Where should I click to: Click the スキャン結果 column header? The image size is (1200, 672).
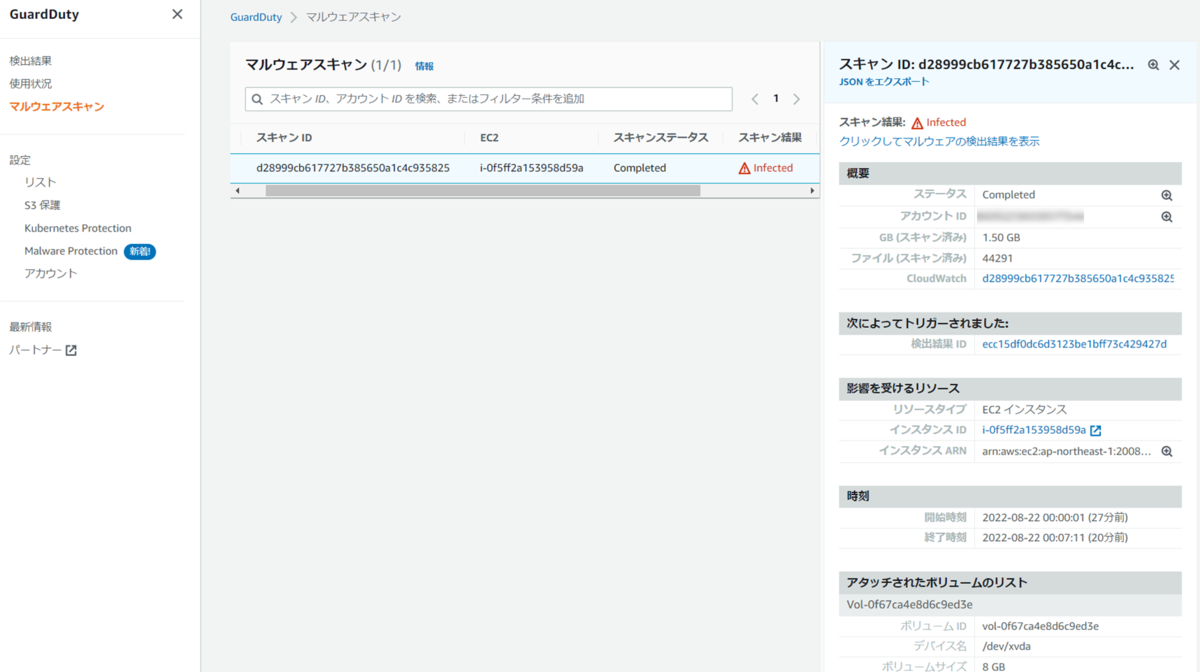770,138
